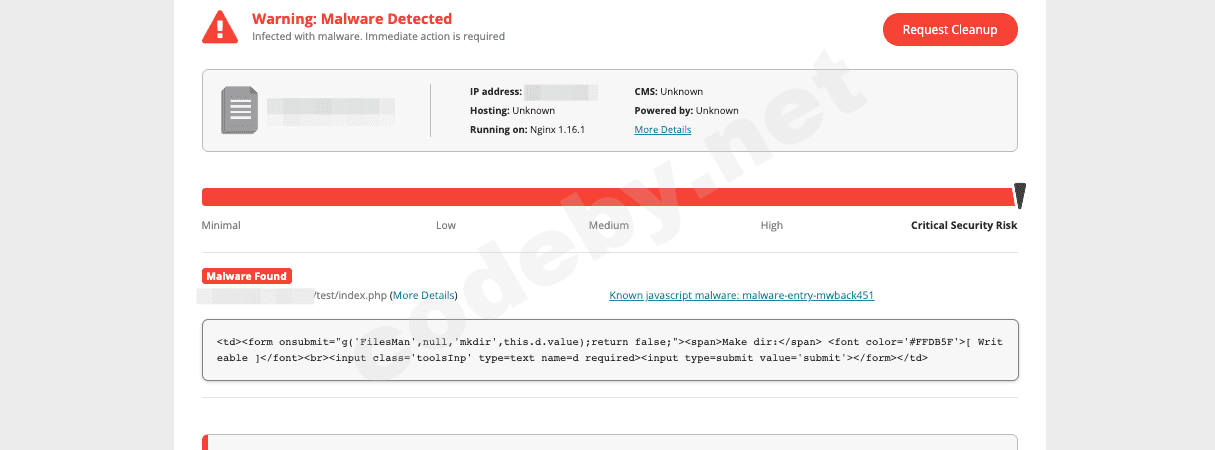Viewport: 1215px width, 450px height.
Task: Click the Low risk level label
Action: click(446, 226)
